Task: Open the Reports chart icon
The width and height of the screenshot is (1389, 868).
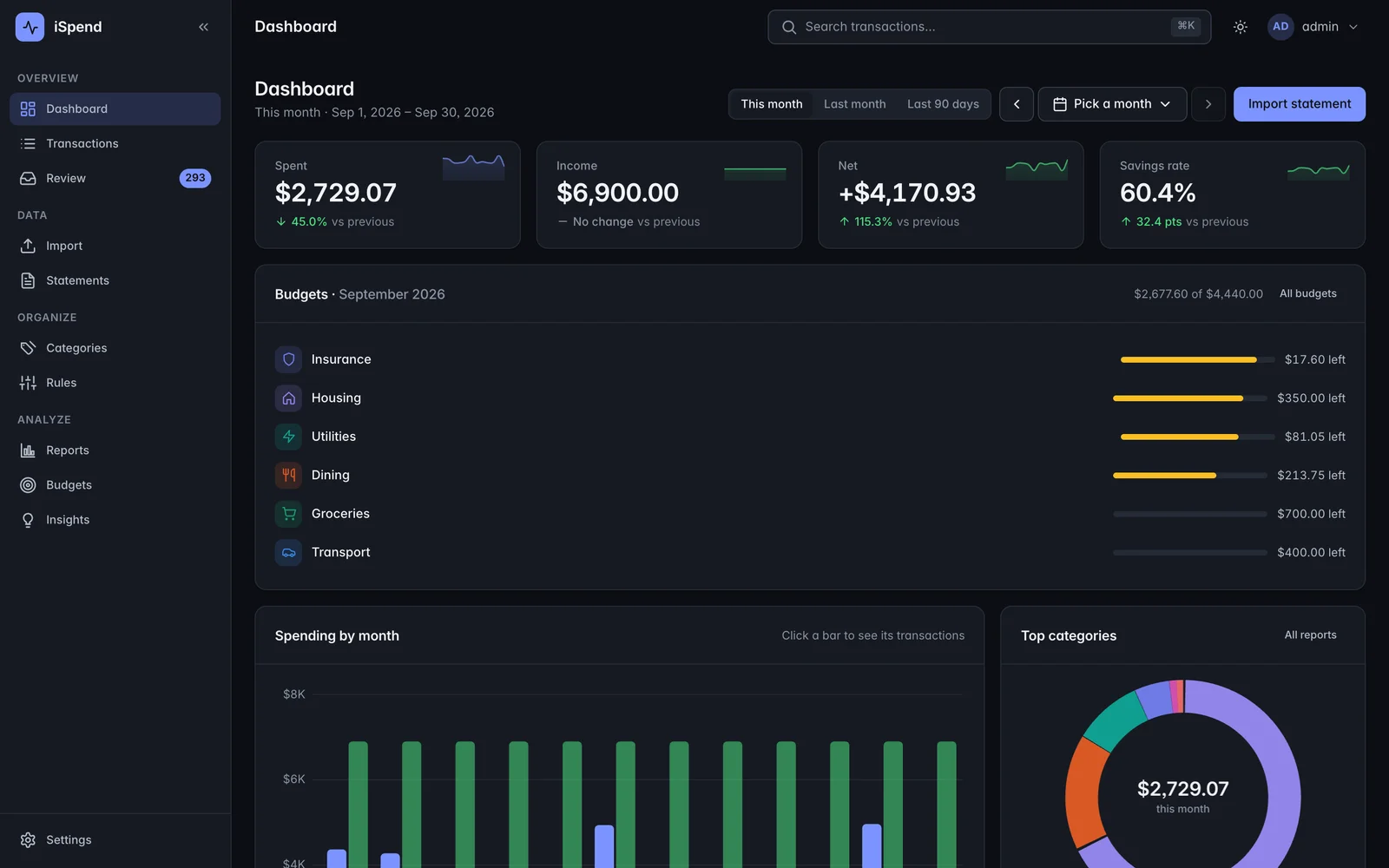Action: point(28,450)
